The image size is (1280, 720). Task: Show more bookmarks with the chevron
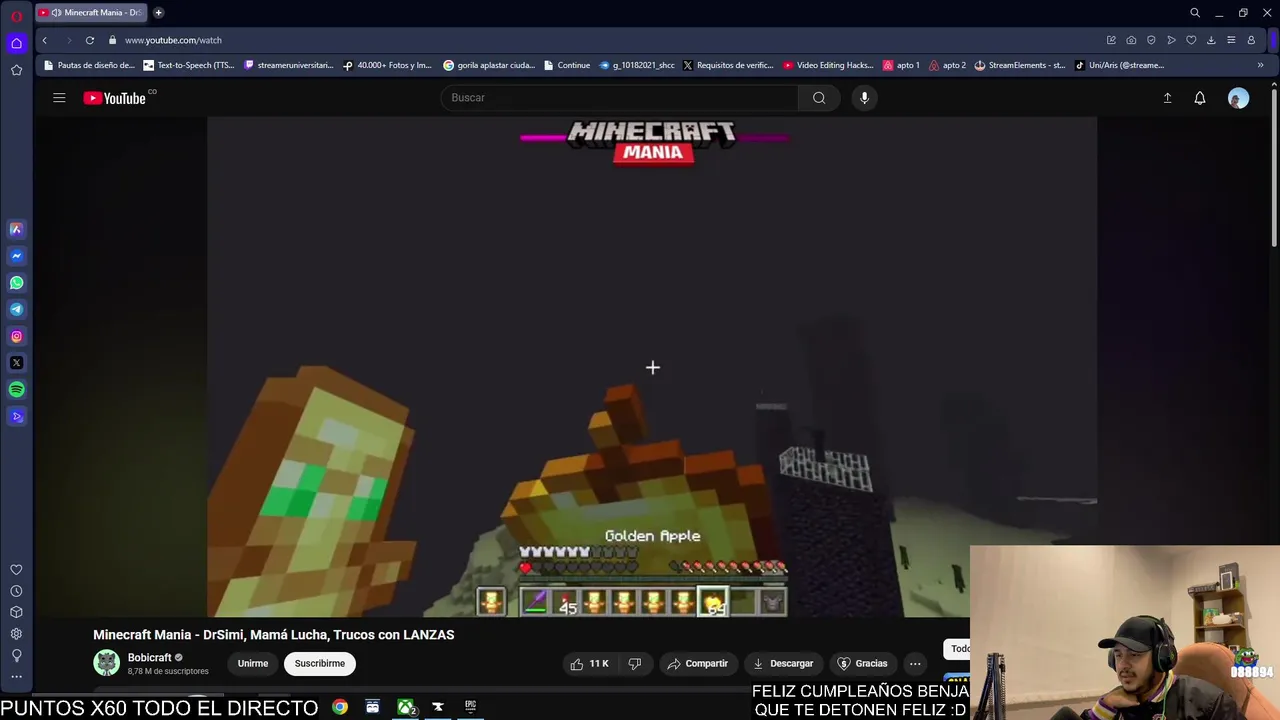(x=1260, y=65)
